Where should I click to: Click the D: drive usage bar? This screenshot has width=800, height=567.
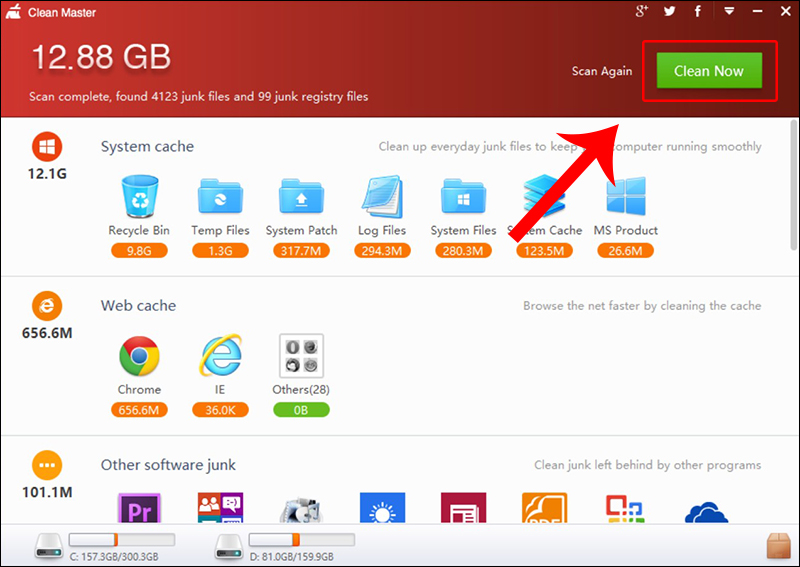click(x=302, y=539)
